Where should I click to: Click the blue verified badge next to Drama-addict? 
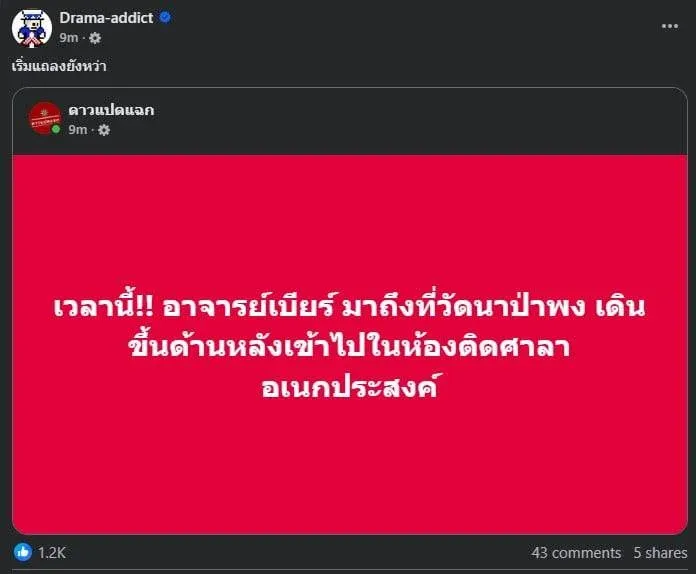(x=165, y=17)
